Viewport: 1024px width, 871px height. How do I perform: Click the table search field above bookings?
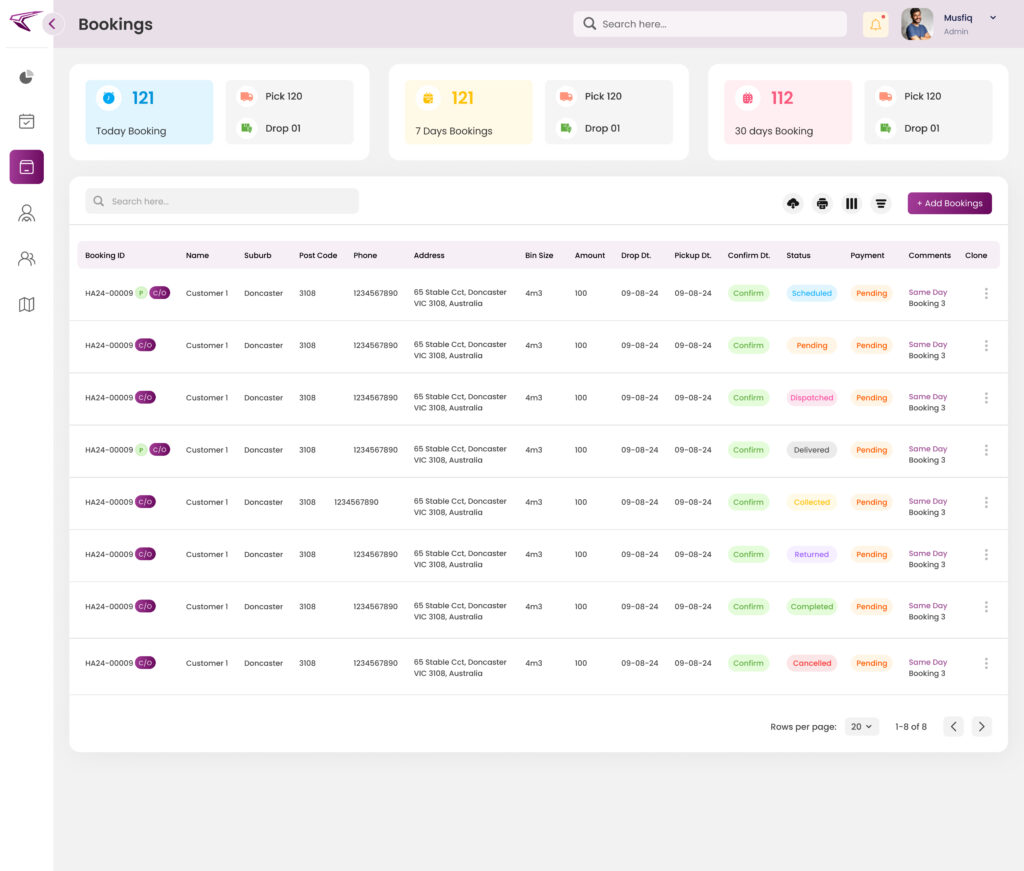coord(222,201)
